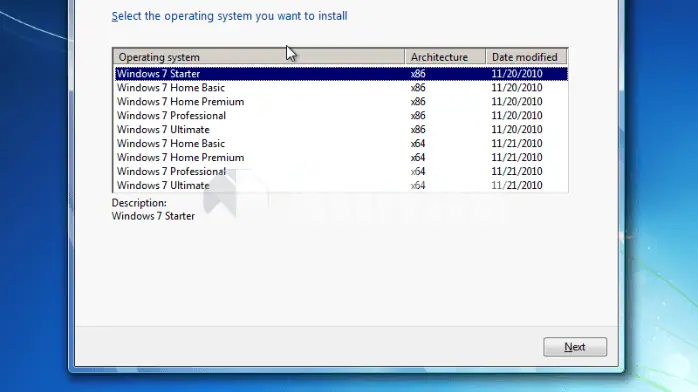Select Windows 7 Professional x64 row
The width and height of the screenshot is (698, 392).
click(x=341, y=171)
